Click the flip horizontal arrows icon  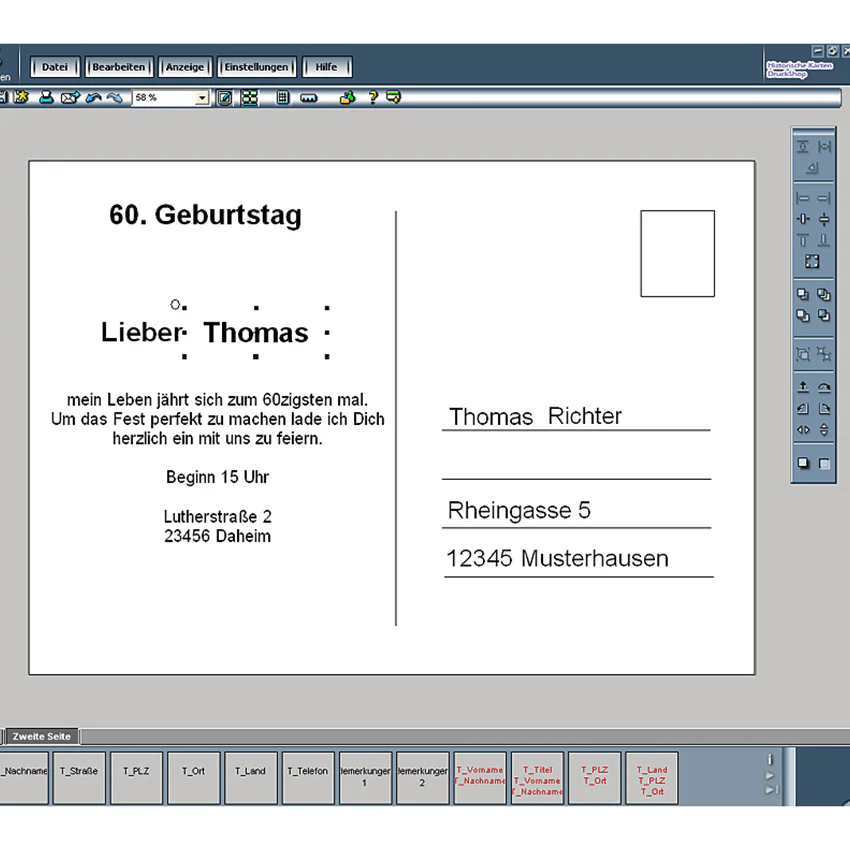click(803, 430)
